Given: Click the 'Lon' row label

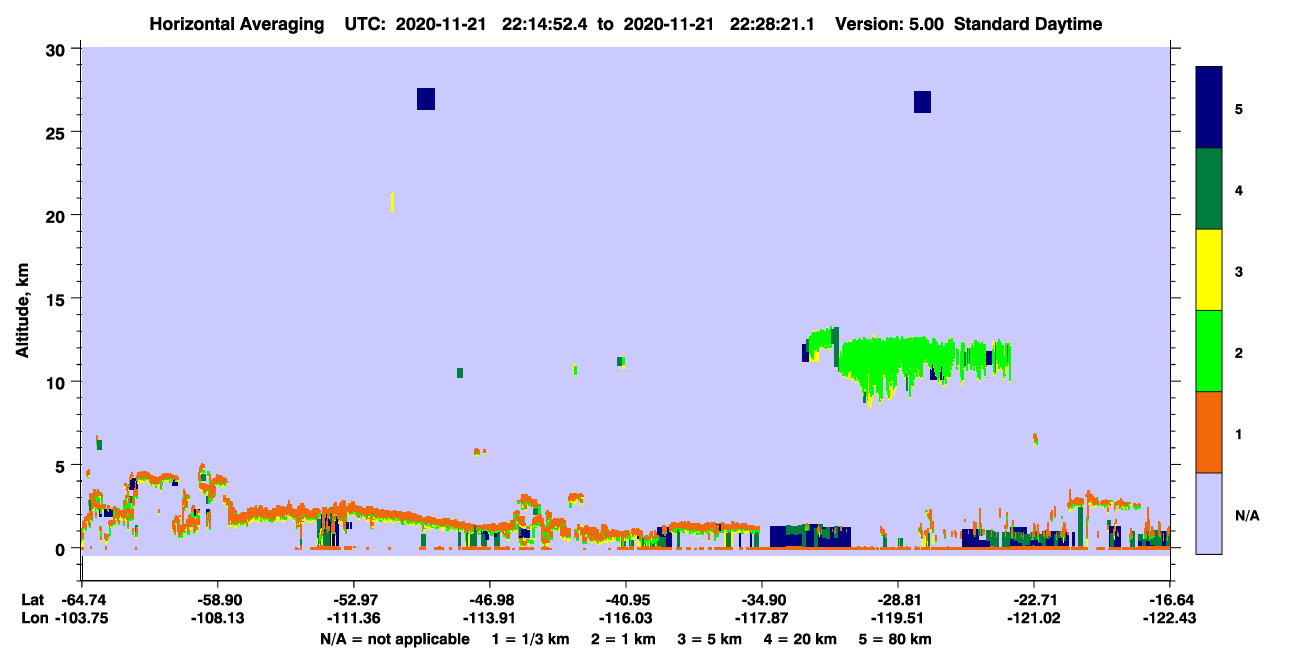Looking at the screenshot, I should coord(34,618).
